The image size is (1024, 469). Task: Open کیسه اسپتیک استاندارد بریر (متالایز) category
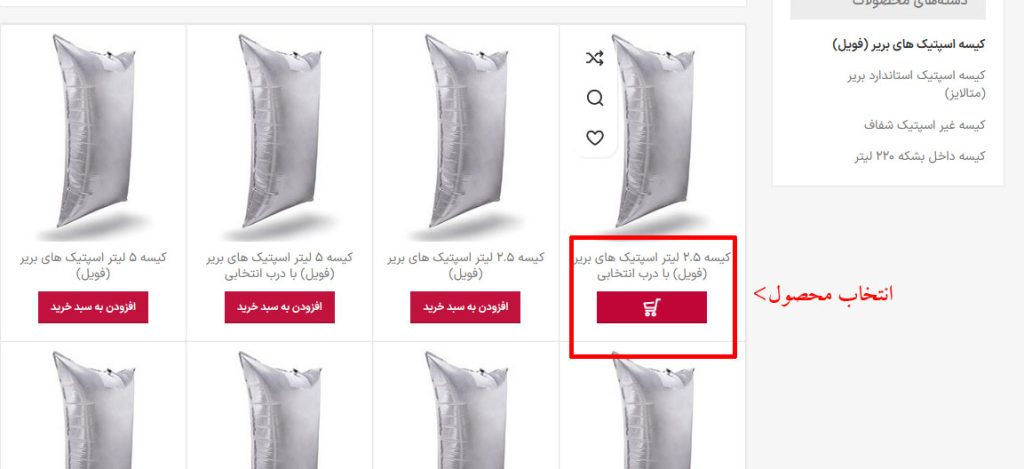coord(916,84)
